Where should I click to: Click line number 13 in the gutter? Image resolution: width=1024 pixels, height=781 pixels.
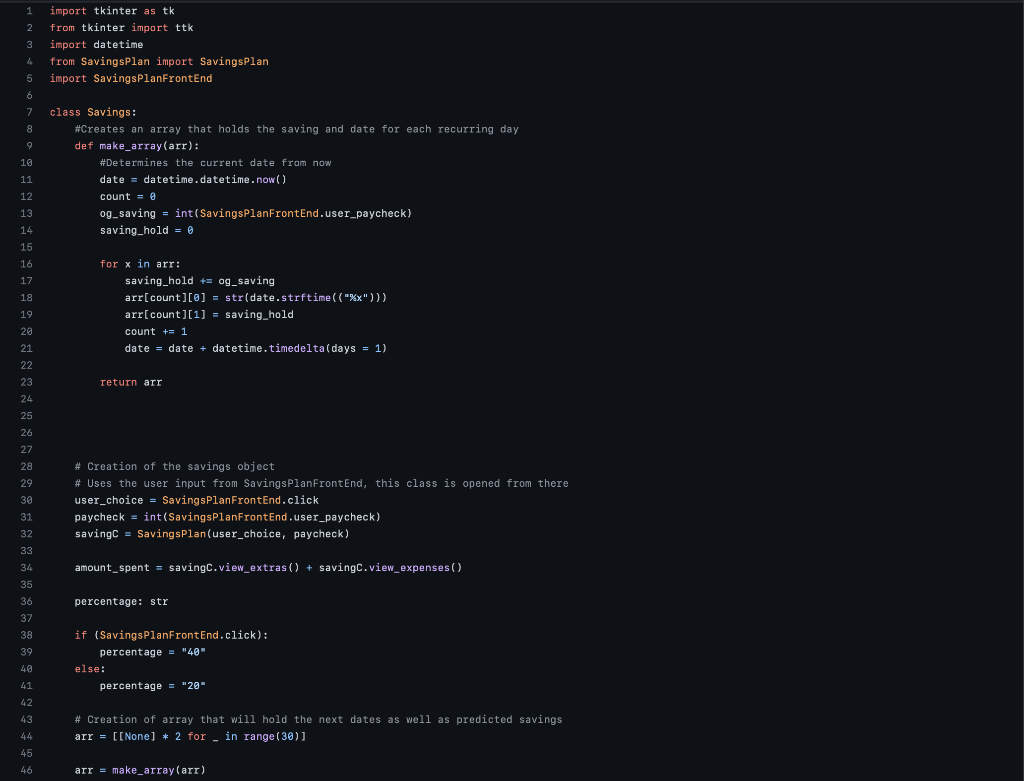[26, 213]
